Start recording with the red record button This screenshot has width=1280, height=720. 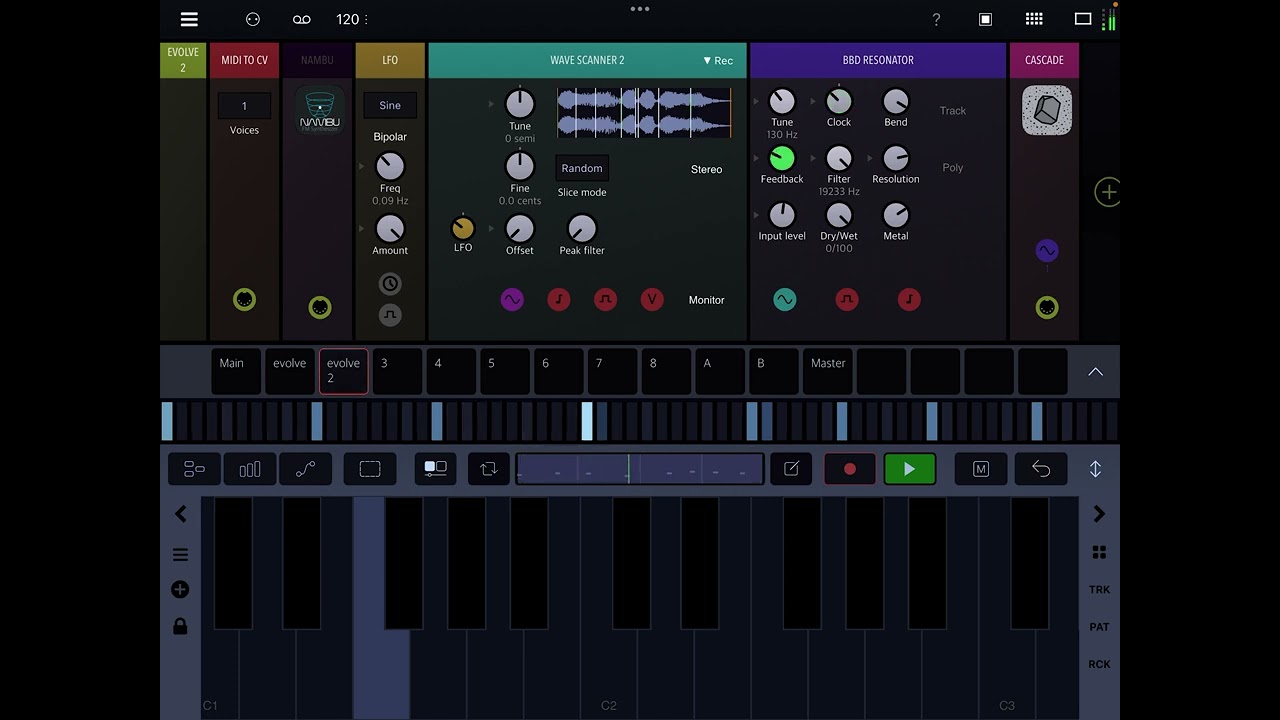[x=850, y=469]
